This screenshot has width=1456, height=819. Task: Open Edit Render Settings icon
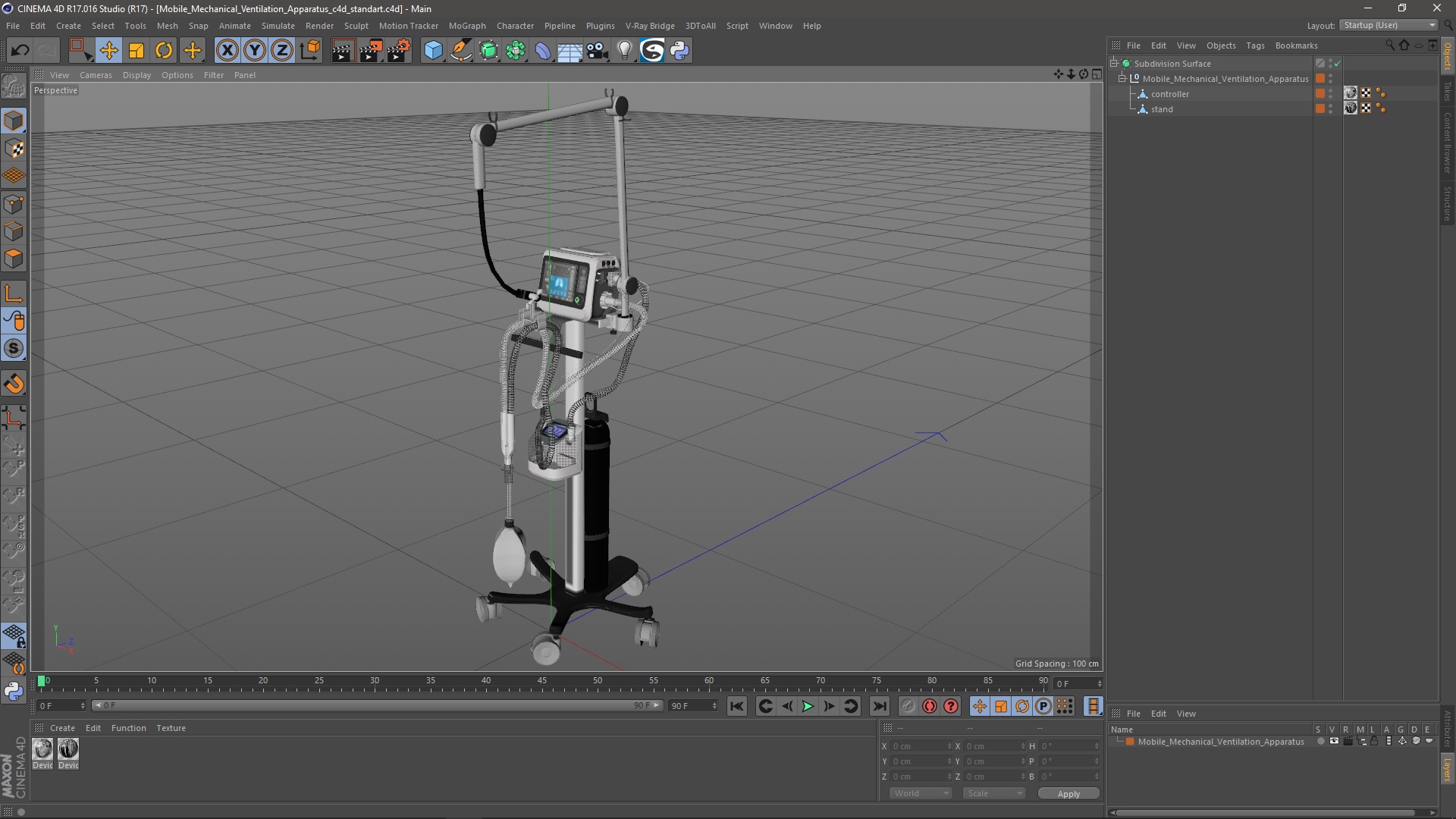point(399,51)
